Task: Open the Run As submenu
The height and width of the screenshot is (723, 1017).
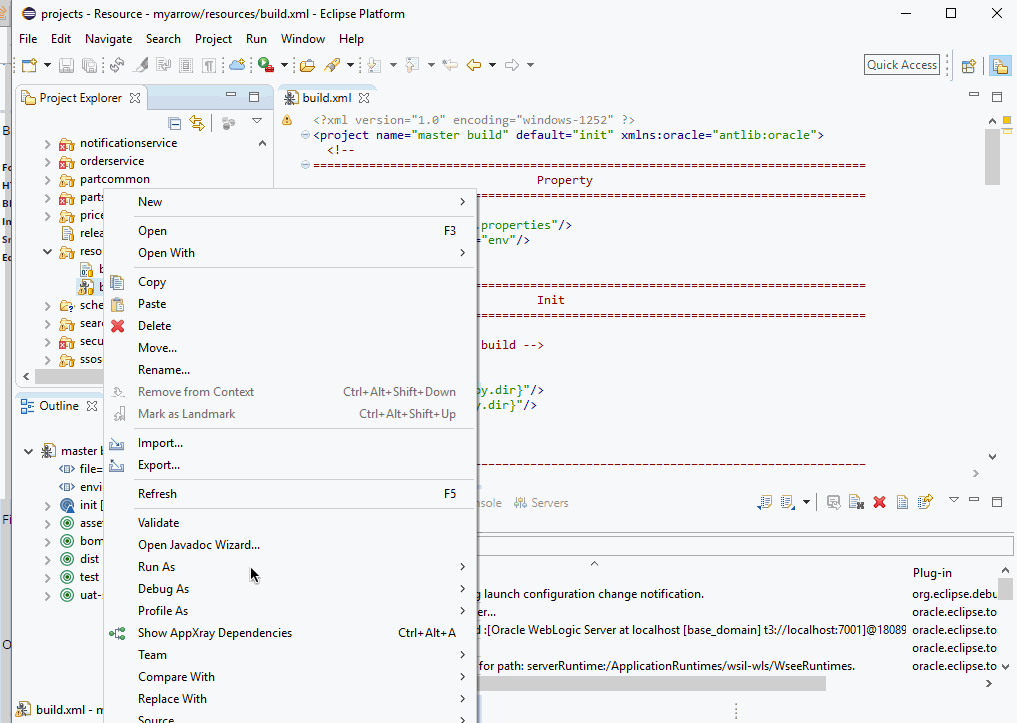Action: coord(156,567)
